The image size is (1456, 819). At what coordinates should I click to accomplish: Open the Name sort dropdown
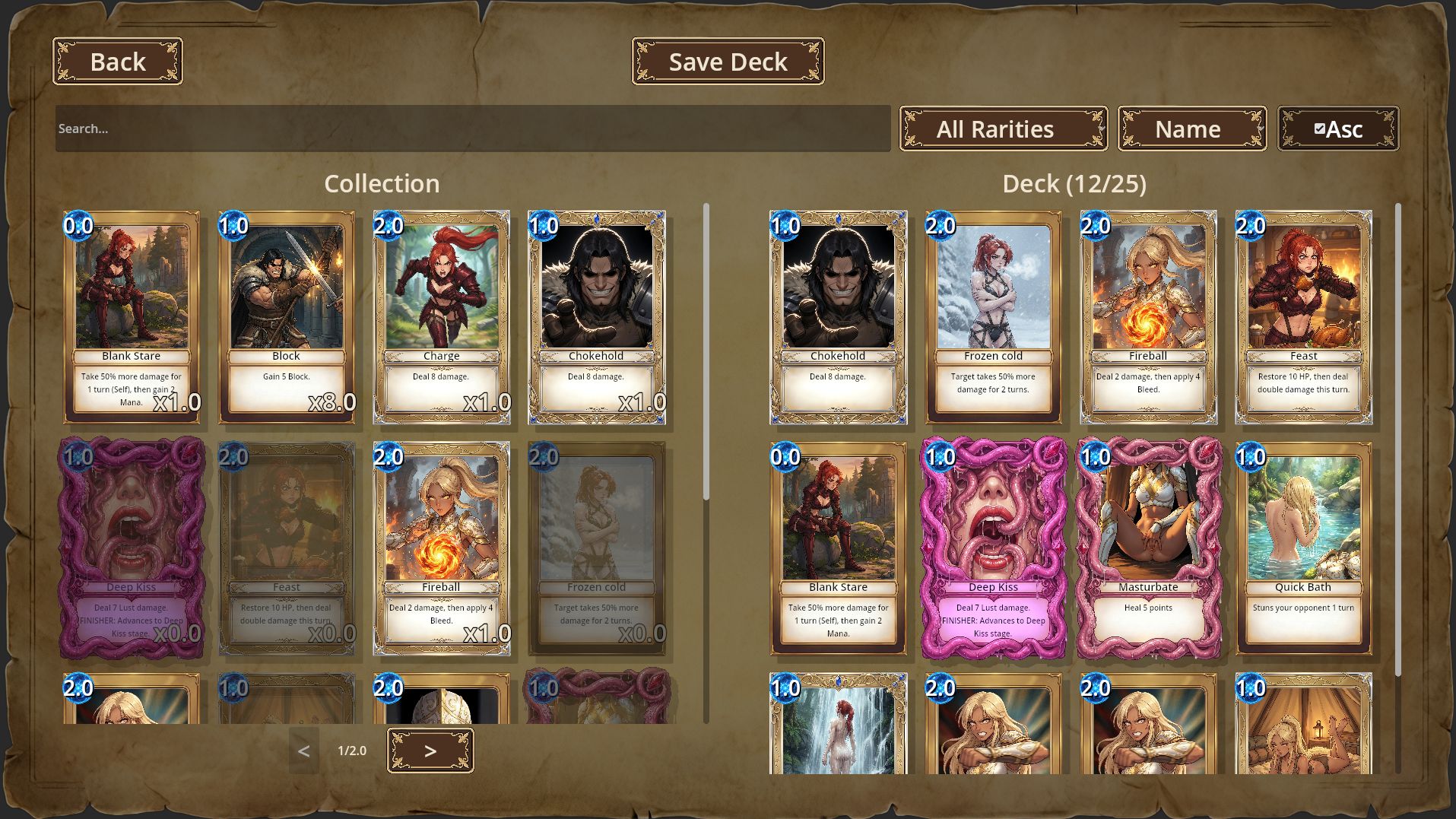click(1191, 129)
